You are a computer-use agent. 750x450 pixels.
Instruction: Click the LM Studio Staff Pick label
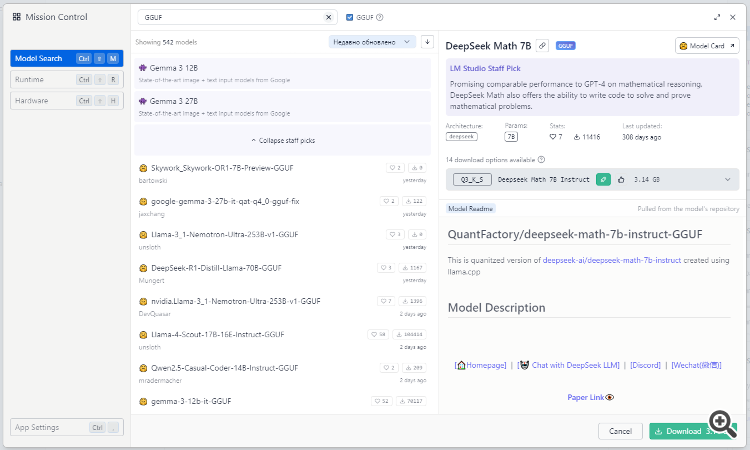coord(485,68)
